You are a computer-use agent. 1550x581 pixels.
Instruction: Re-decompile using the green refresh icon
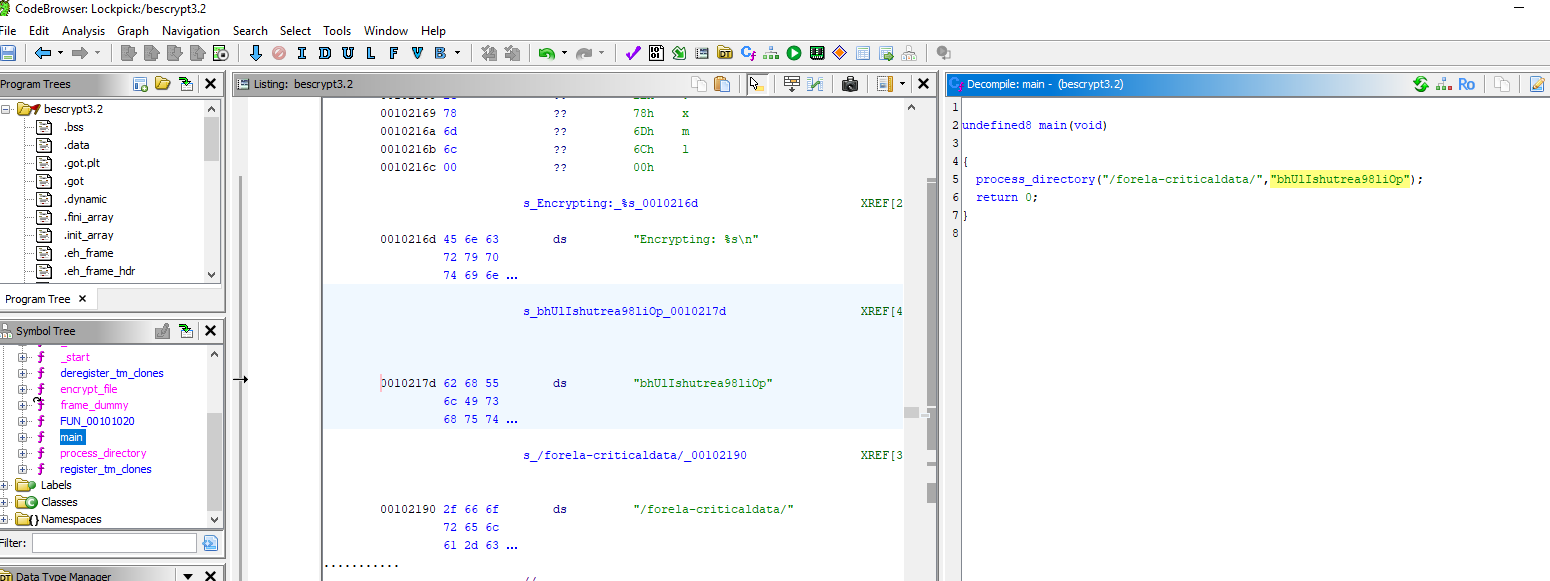tap(1420, 84)
